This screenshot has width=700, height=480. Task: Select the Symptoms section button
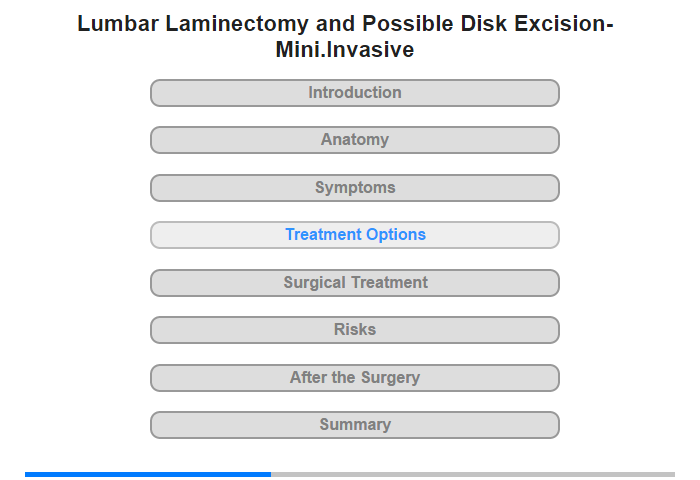pos(354,188)
